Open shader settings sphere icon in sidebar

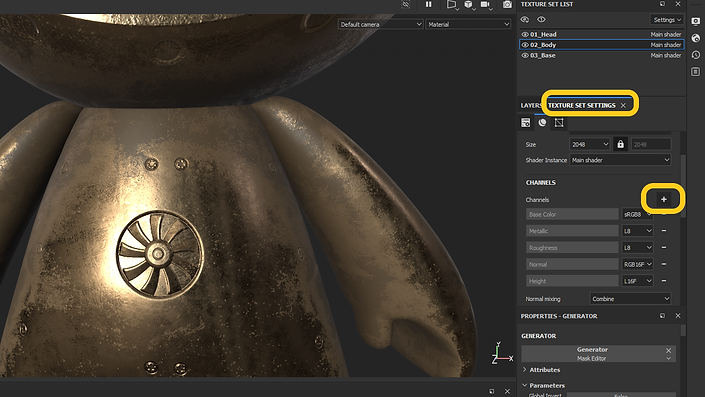point(696,38)
